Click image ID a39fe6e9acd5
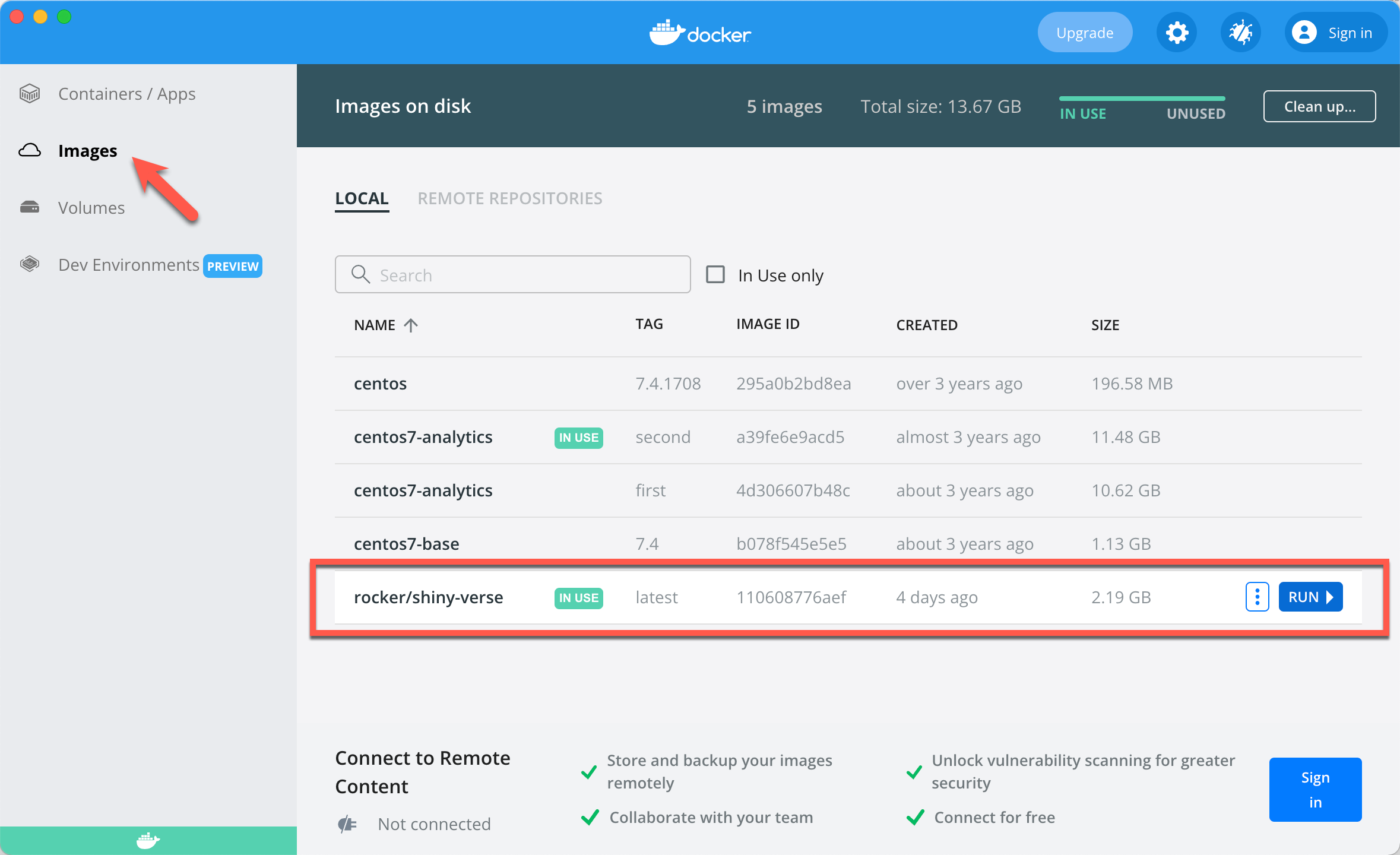 (x=790, y=437)
